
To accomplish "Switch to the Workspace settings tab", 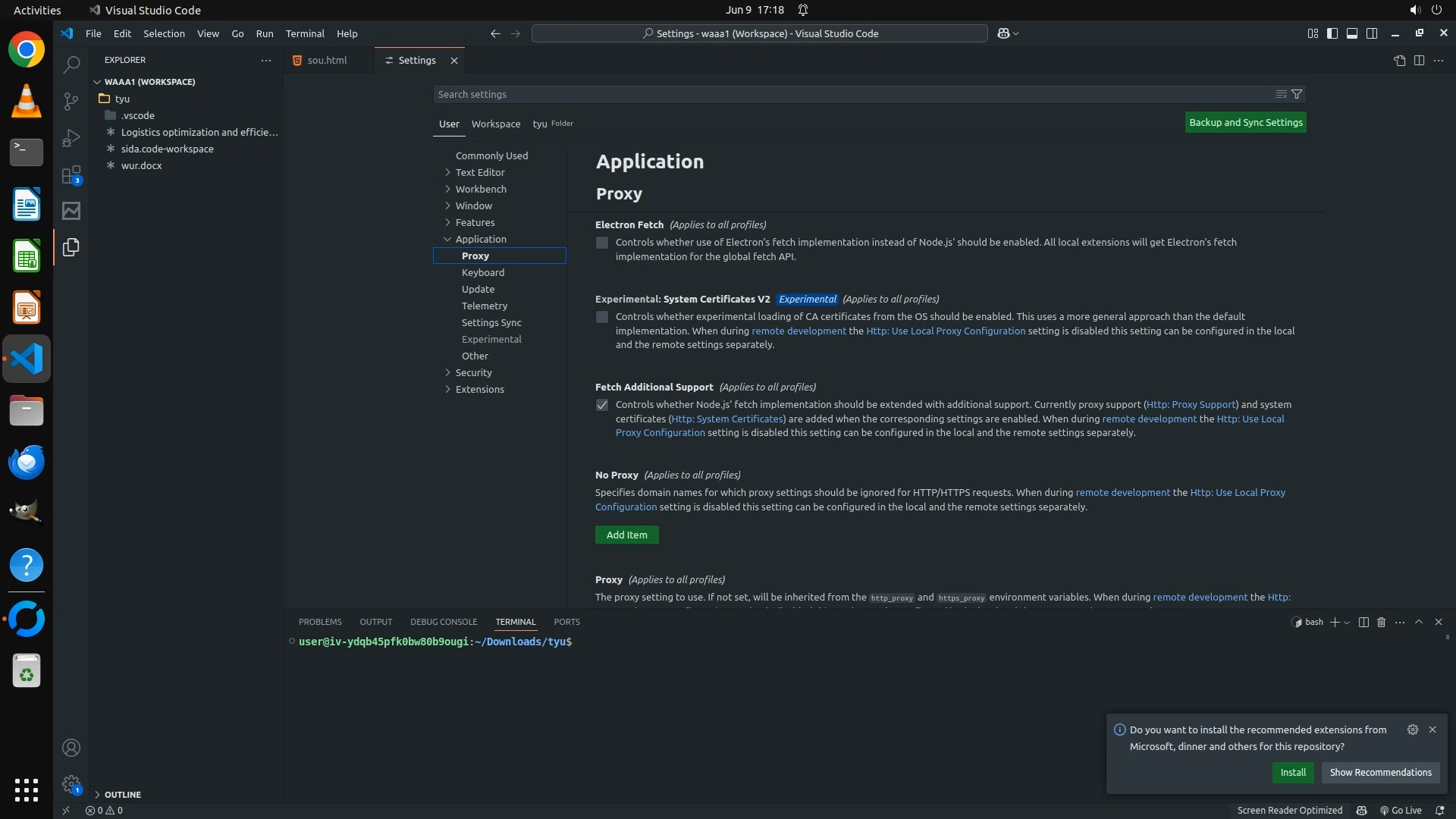I will [x=495, y=124].
